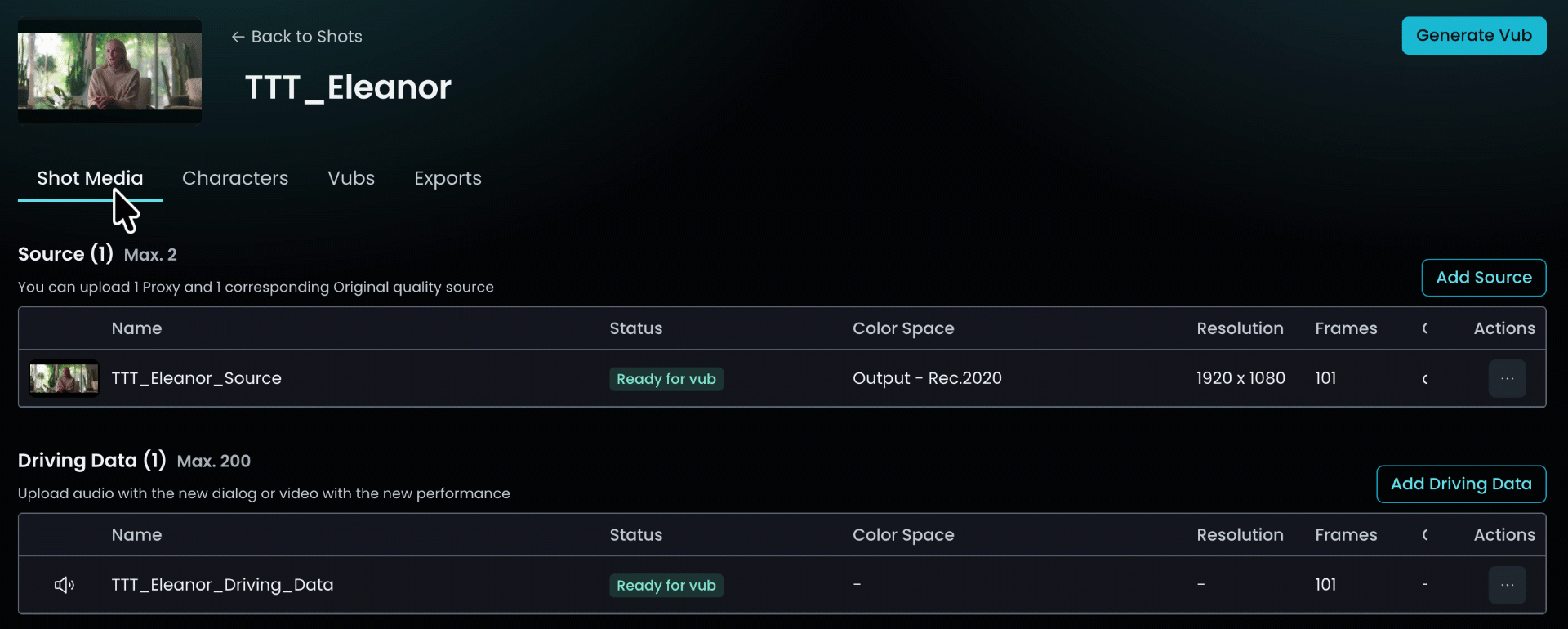Viewport: 1568px width, 629px height.
Task: Click Ready for vub status on source row
Action: coord(666,379)
